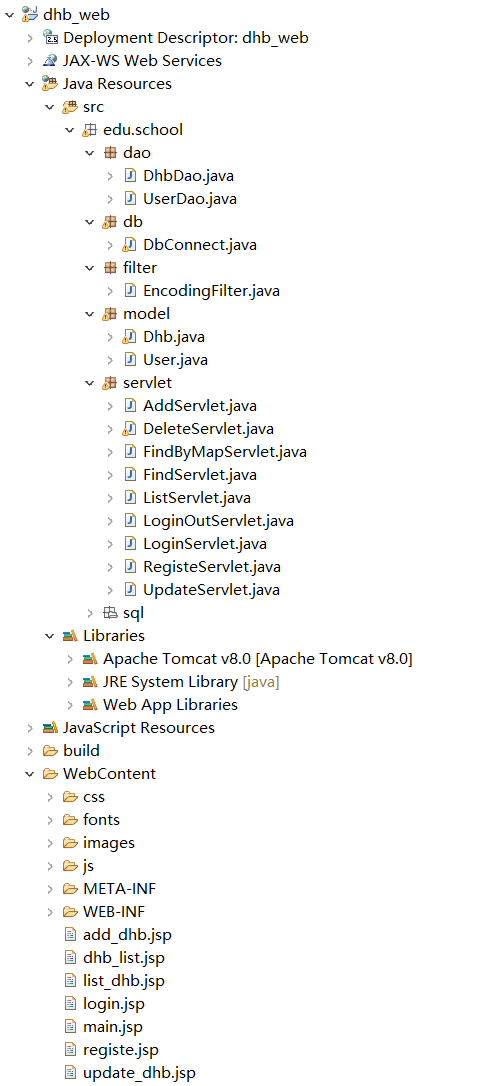This screenshot has height=1086, width=502.
Task: Click the DbConnect.java file icon
Action: 130,244
